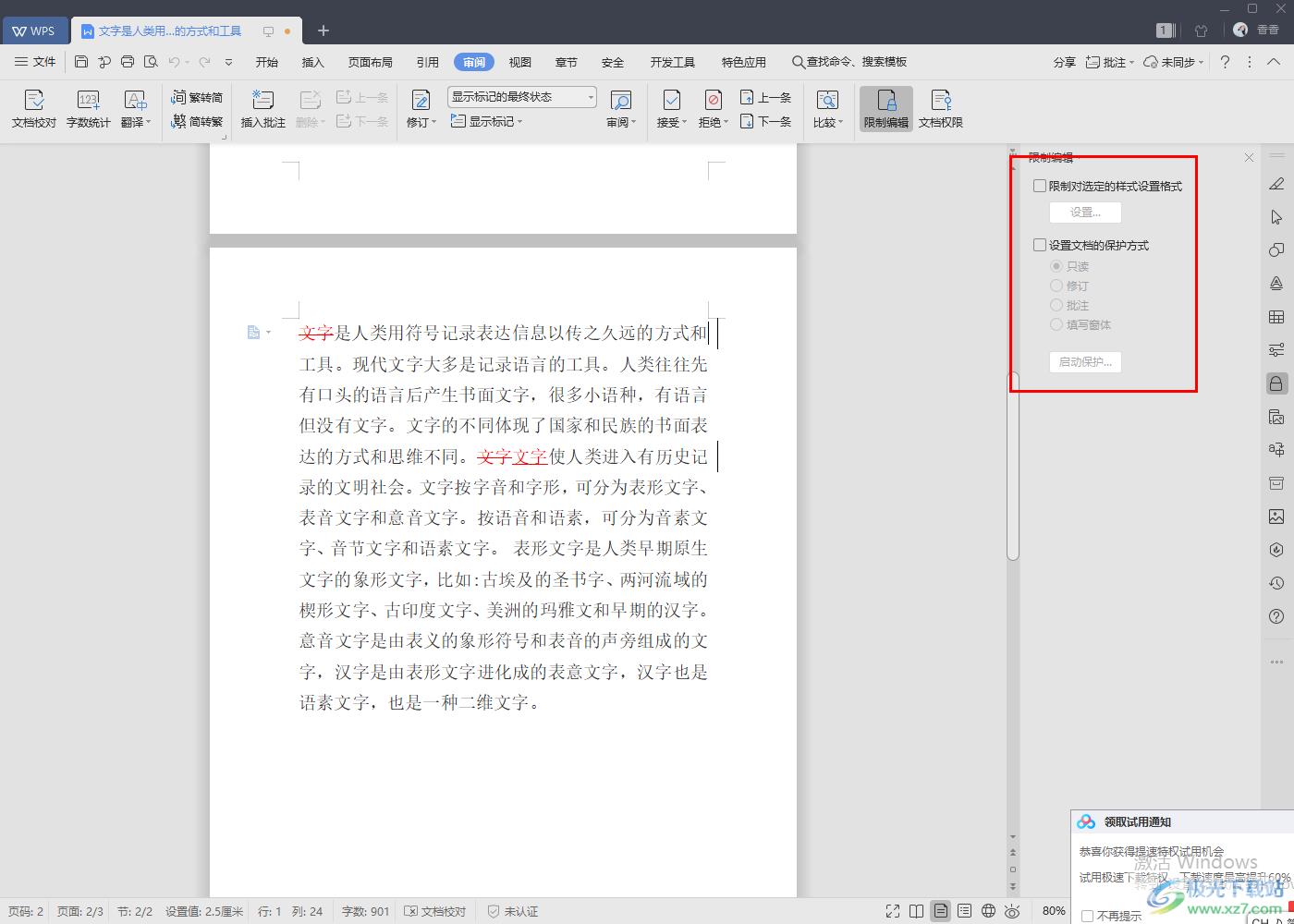Click the lock icon in right sidebar
Viewport: 1294px width, 924px height.
pos(1276,383)
